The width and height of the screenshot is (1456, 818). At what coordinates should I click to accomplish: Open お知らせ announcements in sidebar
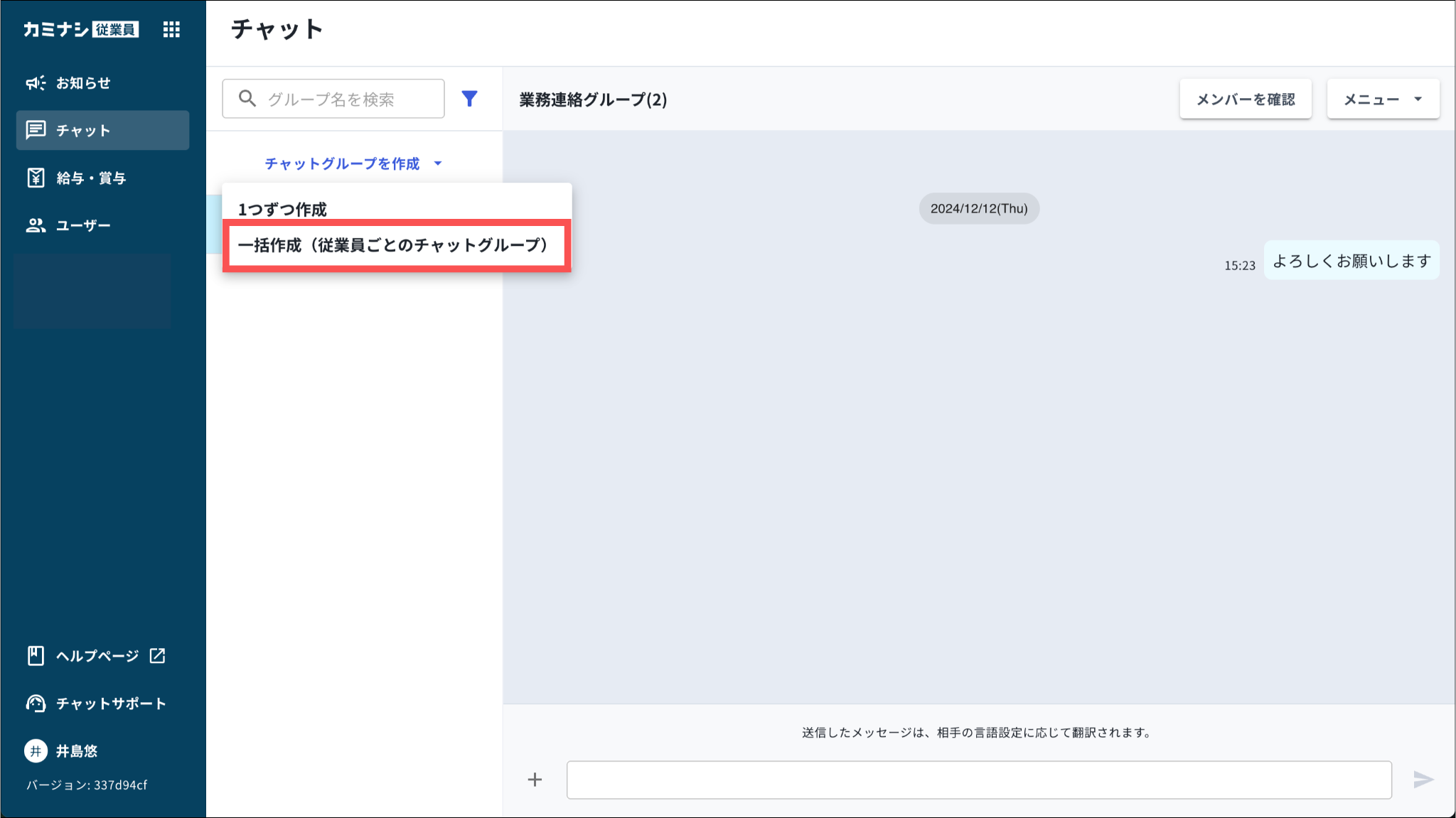click(x=83, y=83)
